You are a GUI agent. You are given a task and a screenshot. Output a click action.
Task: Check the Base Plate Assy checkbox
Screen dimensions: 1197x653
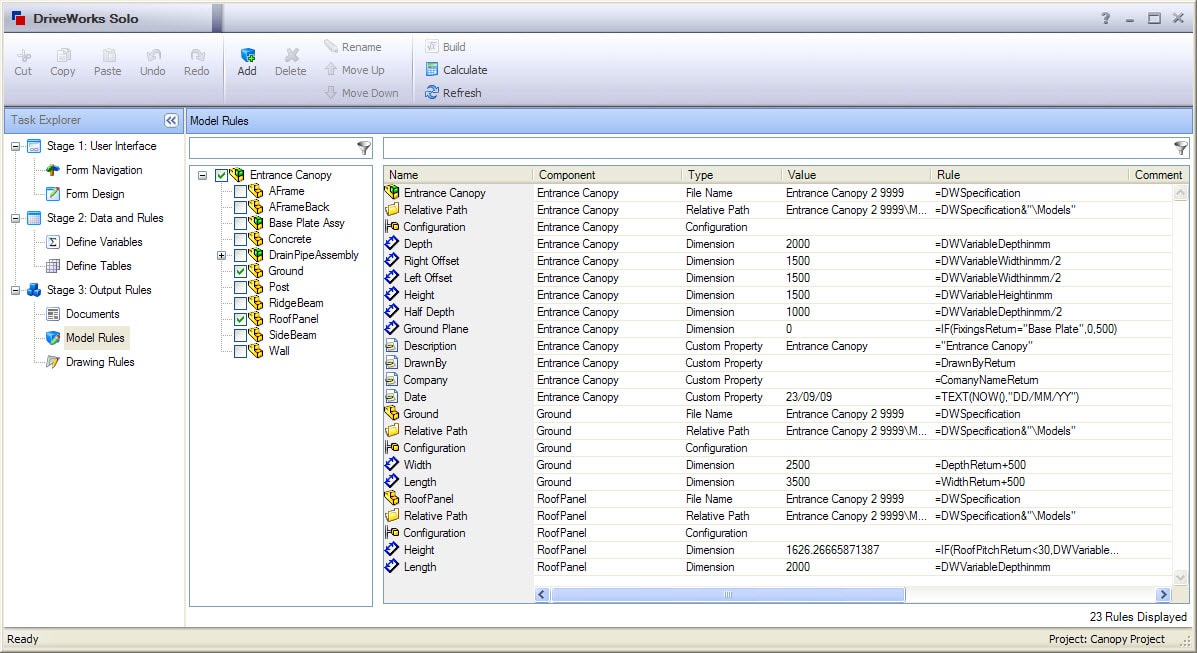tap(240, 223)
